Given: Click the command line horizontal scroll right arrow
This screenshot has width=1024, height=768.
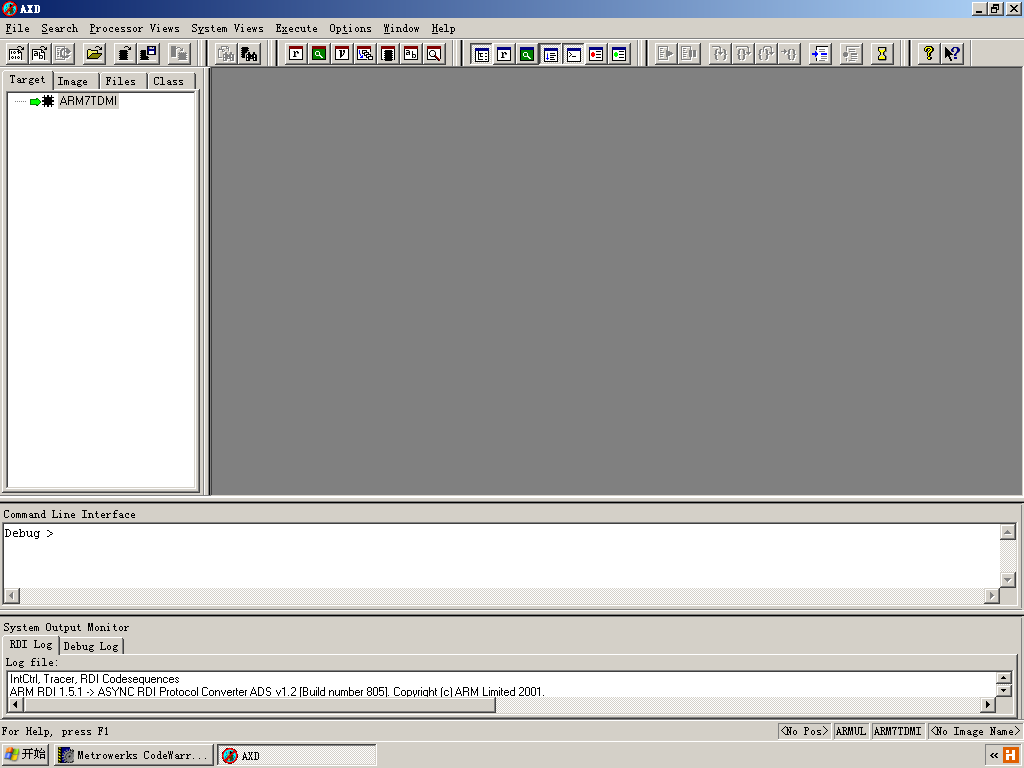Looking at the screenshot, I should coord(992,595).
